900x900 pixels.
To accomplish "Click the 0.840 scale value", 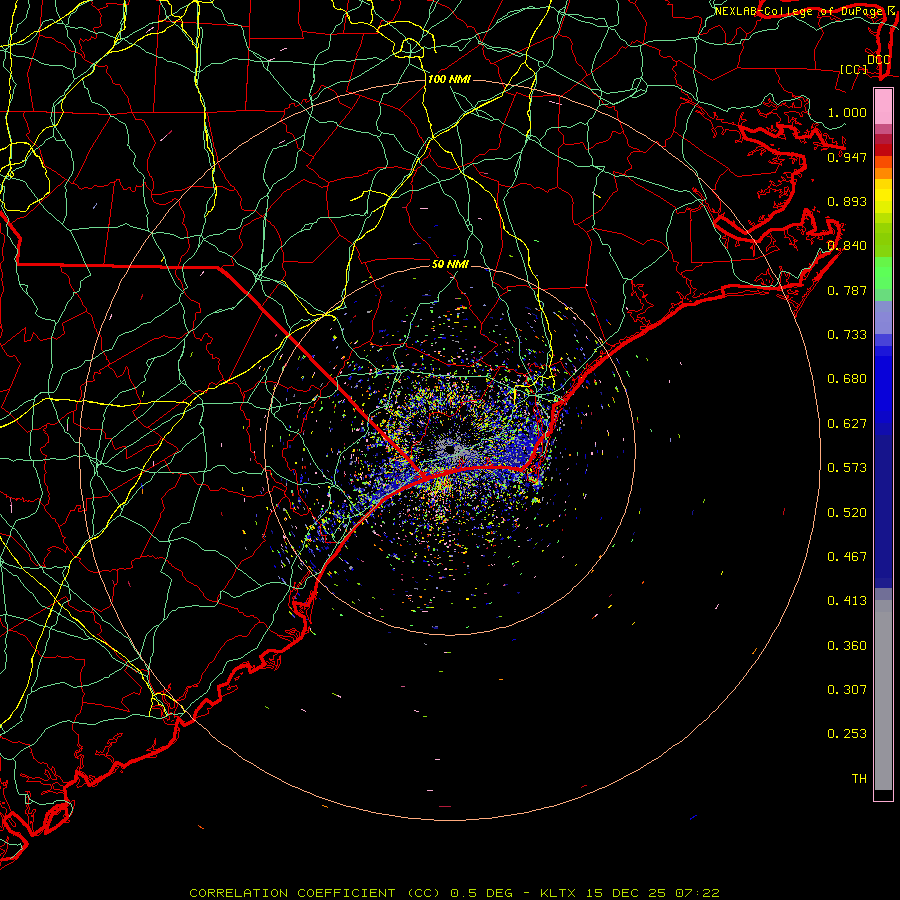I will pos(847,246).
